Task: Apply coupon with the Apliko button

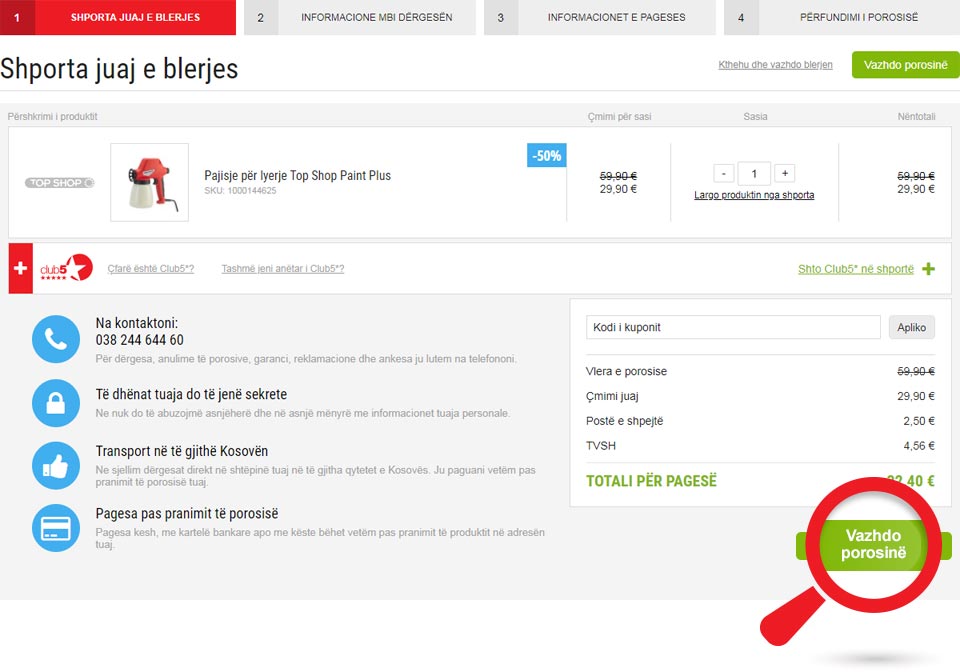Action: pos(911,327)
